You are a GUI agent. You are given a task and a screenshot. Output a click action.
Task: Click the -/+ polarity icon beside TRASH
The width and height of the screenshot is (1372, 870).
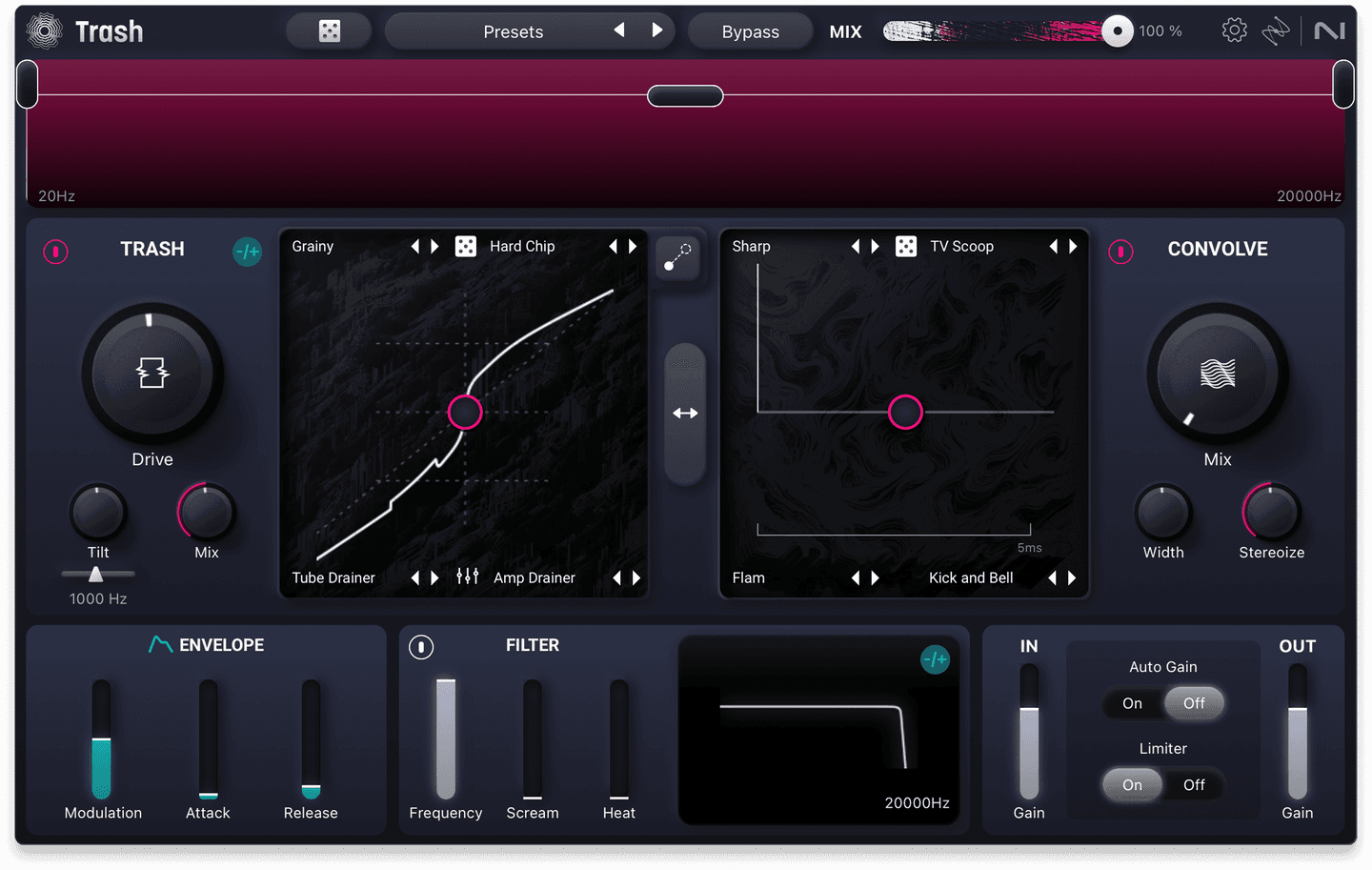pyautogui.click(x=247, y=252)
